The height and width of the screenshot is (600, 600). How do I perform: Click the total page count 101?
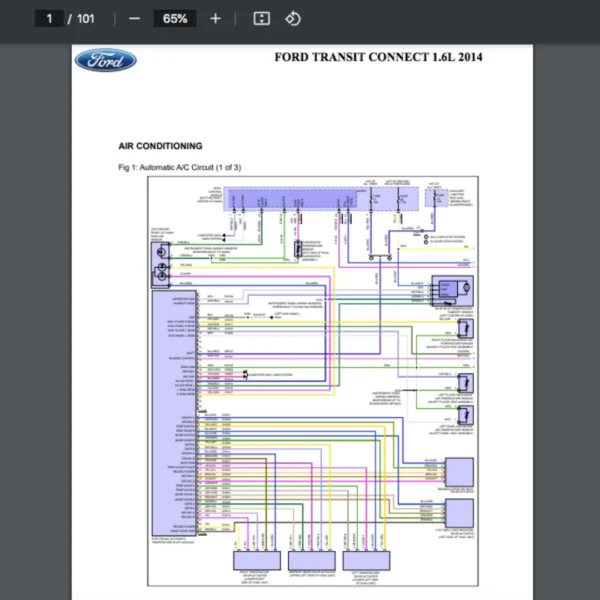click(x=86, y=19)
